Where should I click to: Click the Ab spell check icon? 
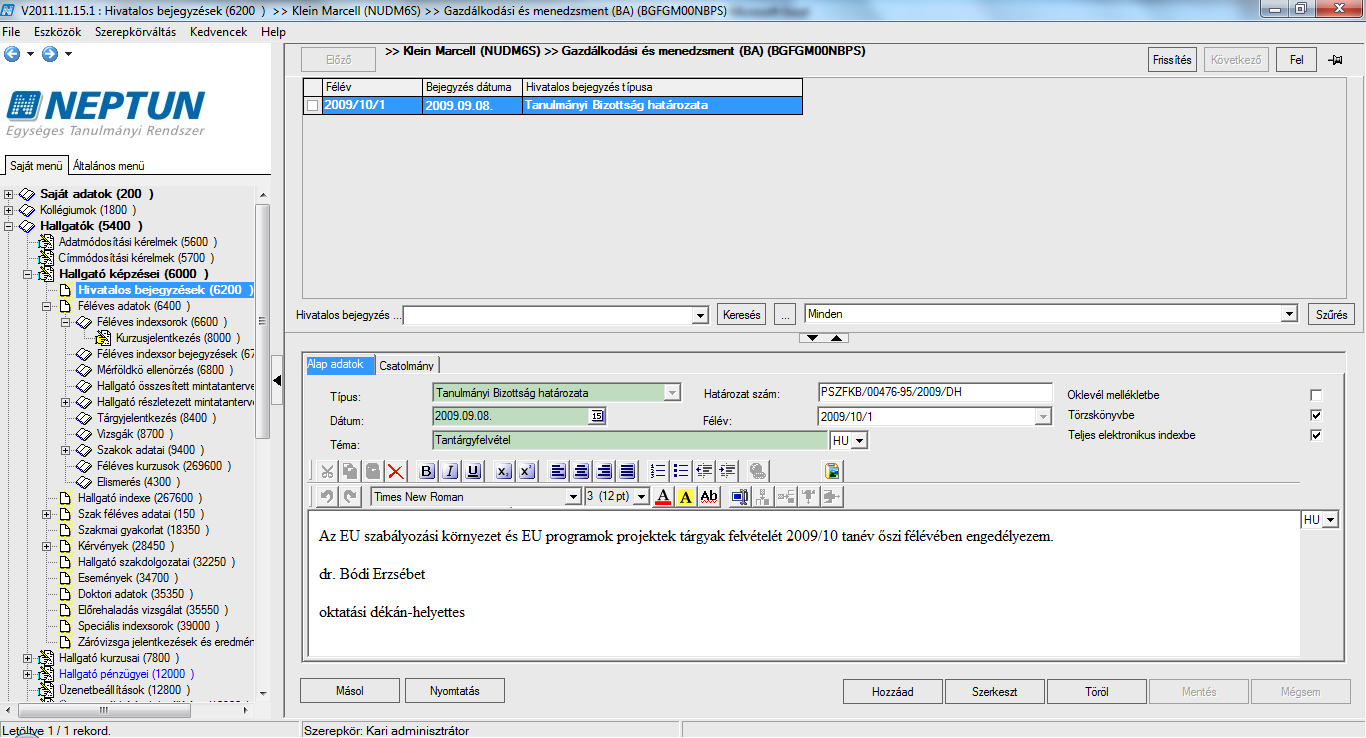[709, 496]
